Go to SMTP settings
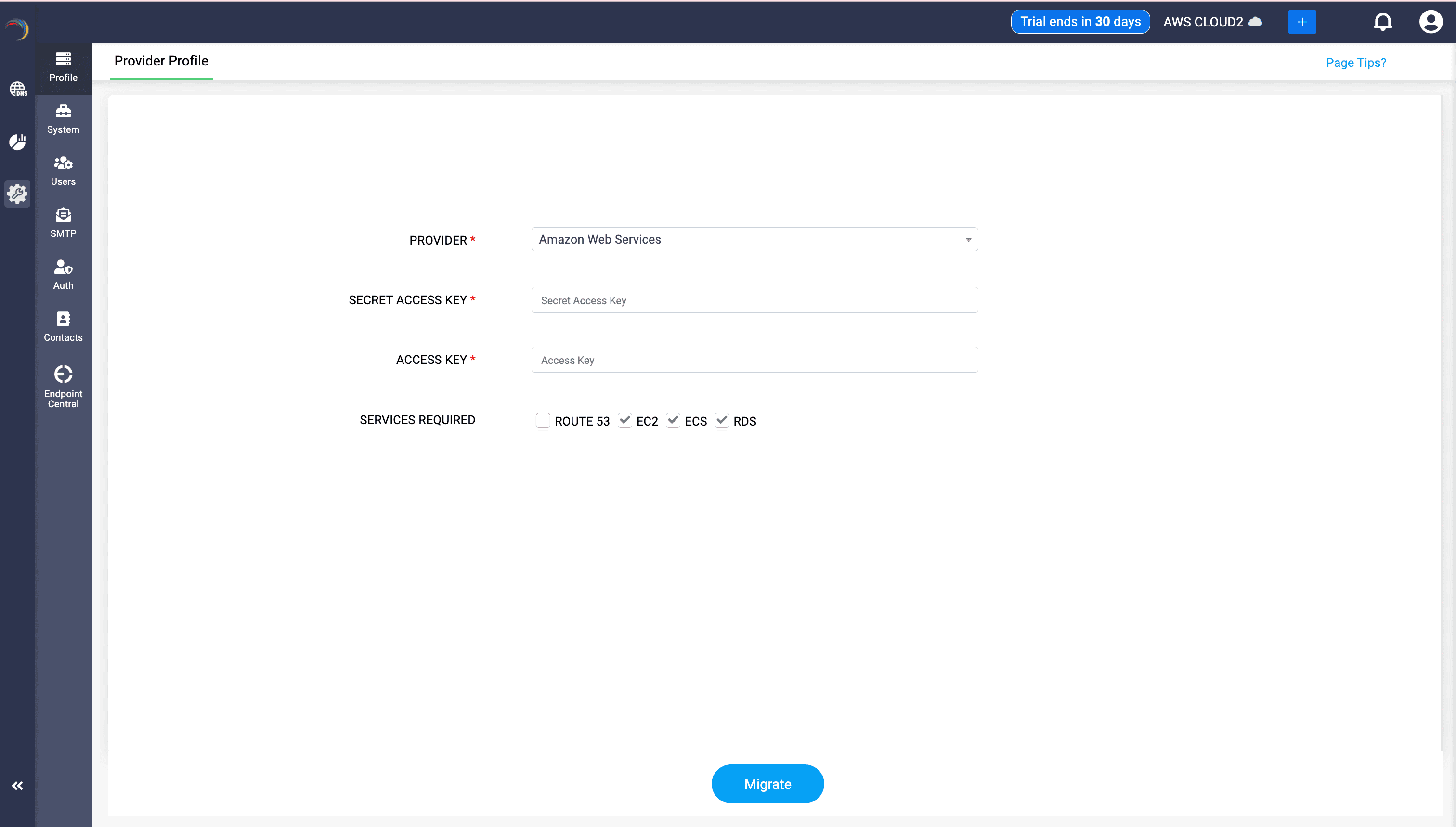 coord(63,223)
